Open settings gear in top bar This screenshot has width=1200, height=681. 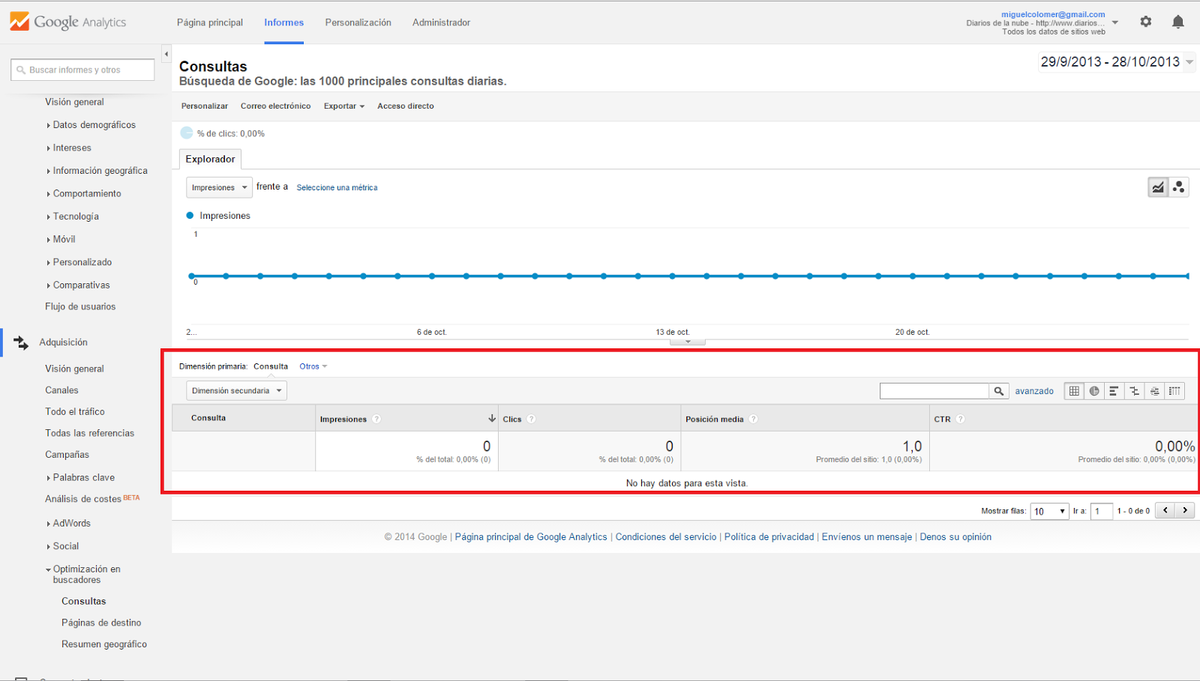pyautogui.click(x=1146, y=22)
